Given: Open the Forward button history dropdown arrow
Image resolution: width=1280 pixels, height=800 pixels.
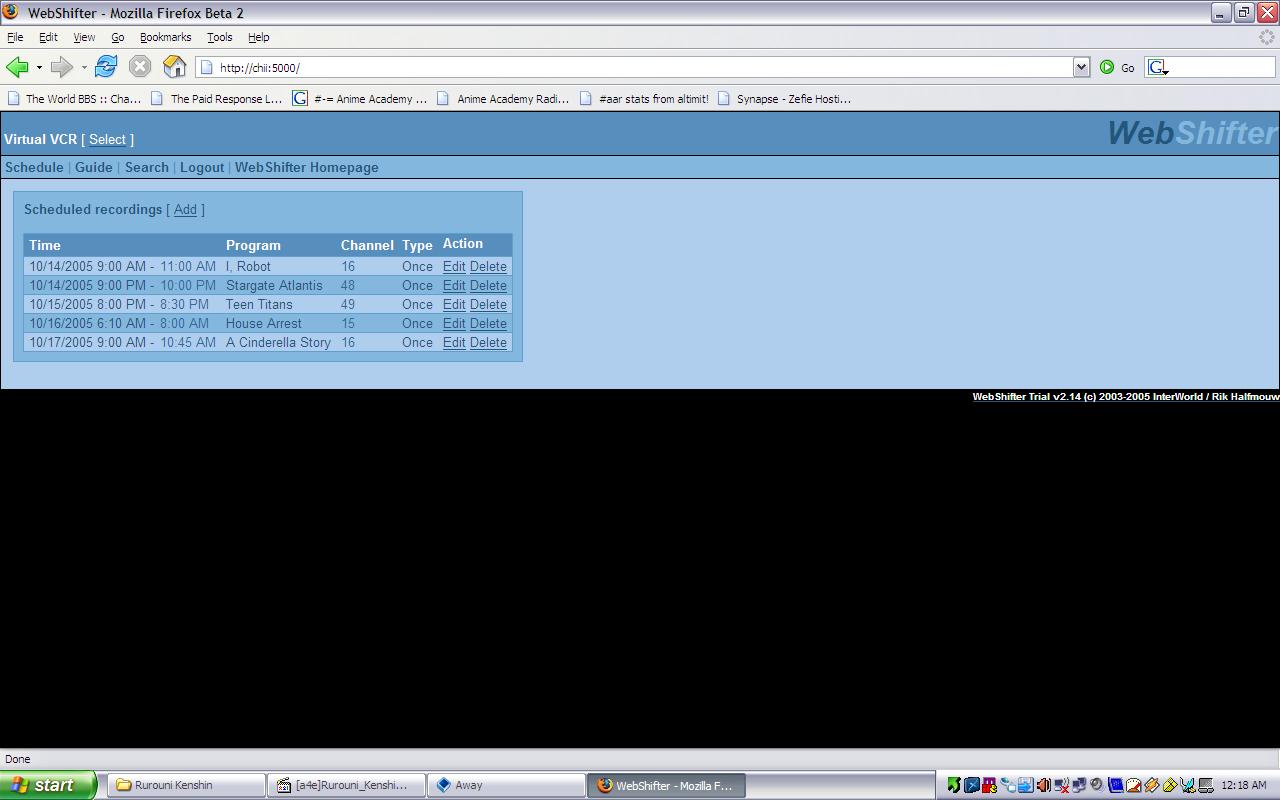Looking at the screenshot, I should (84, 68).
